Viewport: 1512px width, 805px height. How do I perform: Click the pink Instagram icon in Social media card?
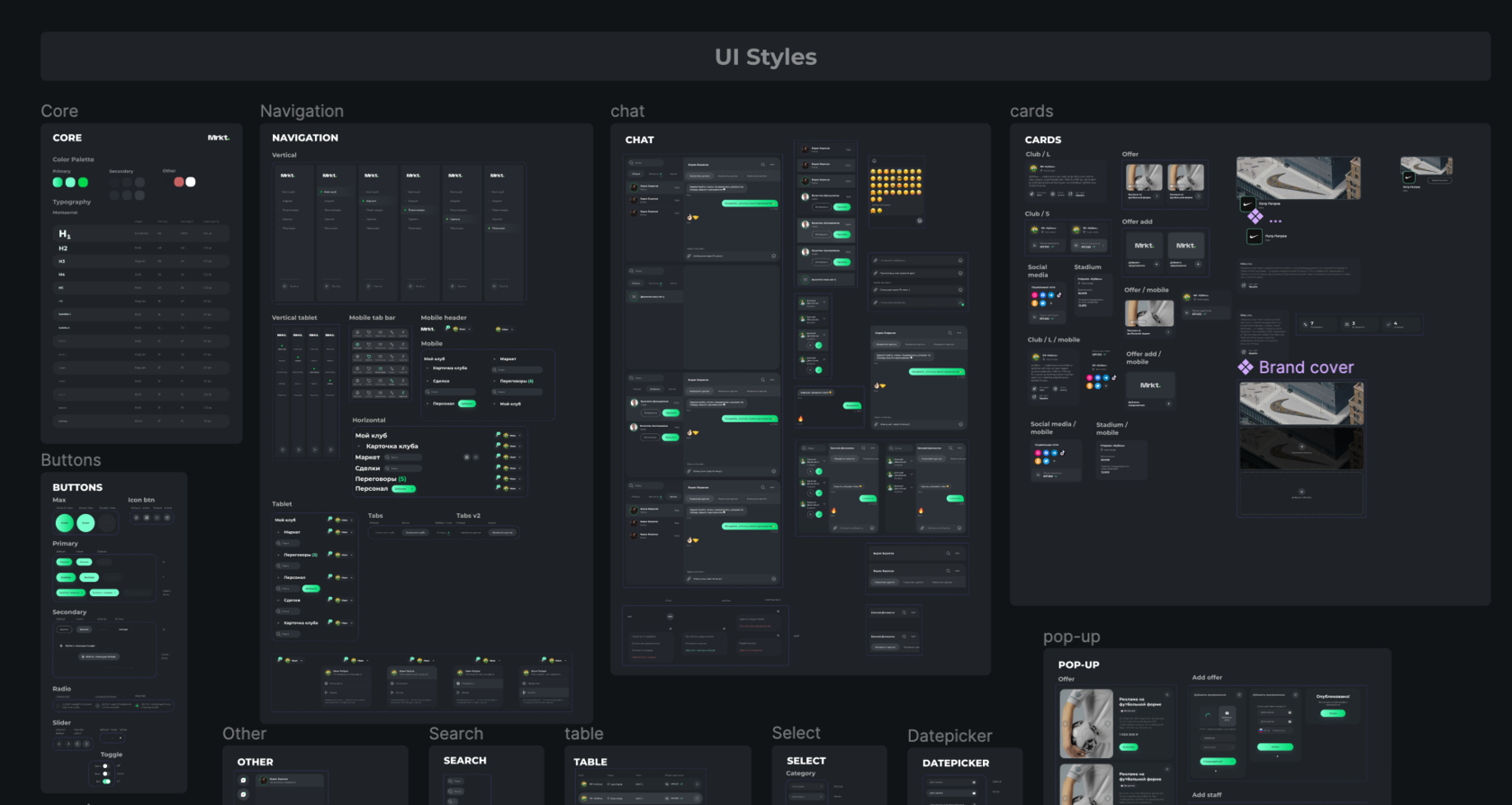(1035, 295)
